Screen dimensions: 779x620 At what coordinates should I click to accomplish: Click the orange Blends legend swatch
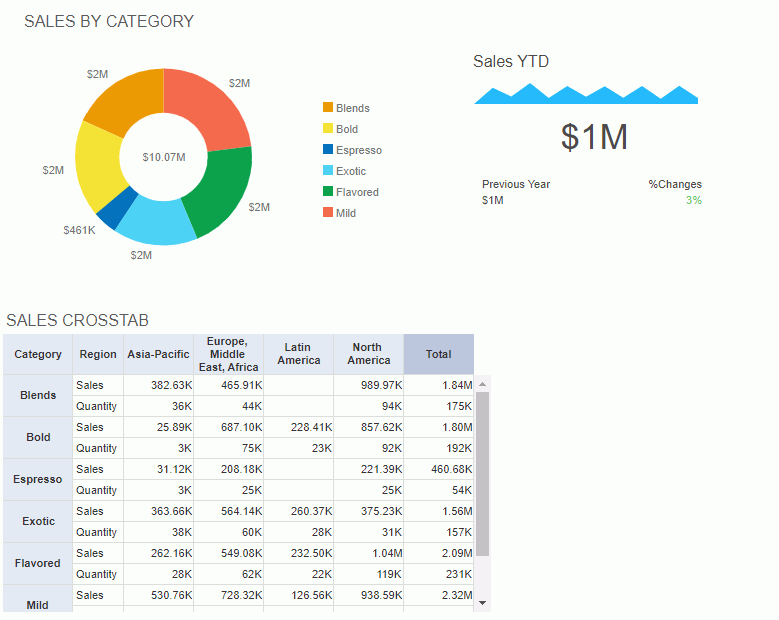pos(328,108)
